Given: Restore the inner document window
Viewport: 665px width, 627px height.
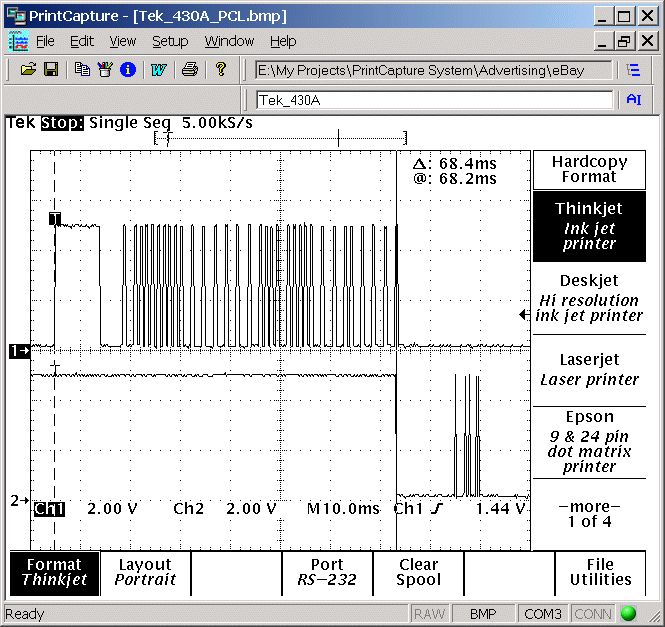Looking at the screenshot, I should point(624,42).
